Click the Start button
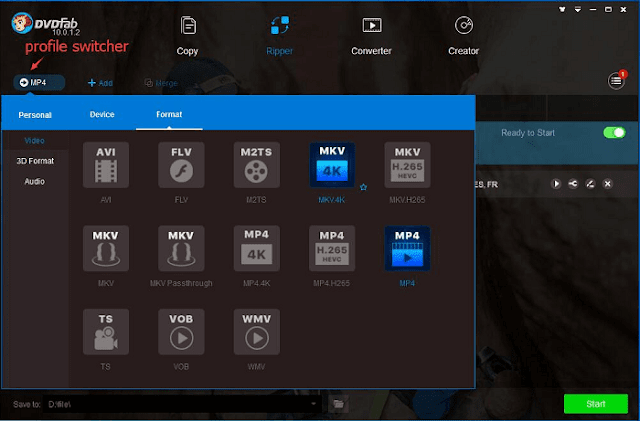This screenshot has height=421, width=640. click(x=596, y=404)
